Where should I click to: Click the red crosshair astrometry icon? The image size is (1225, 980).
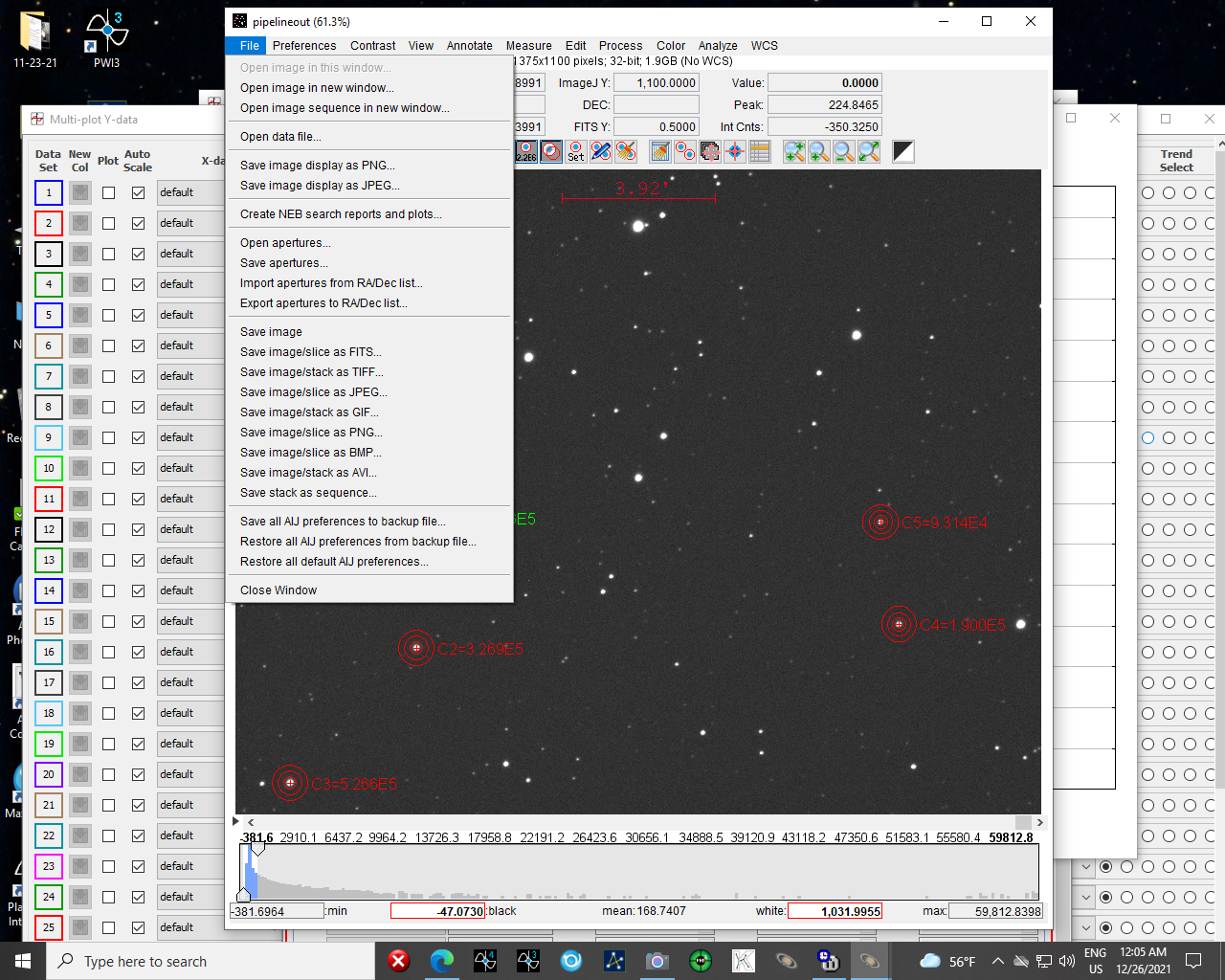(735, 151)
